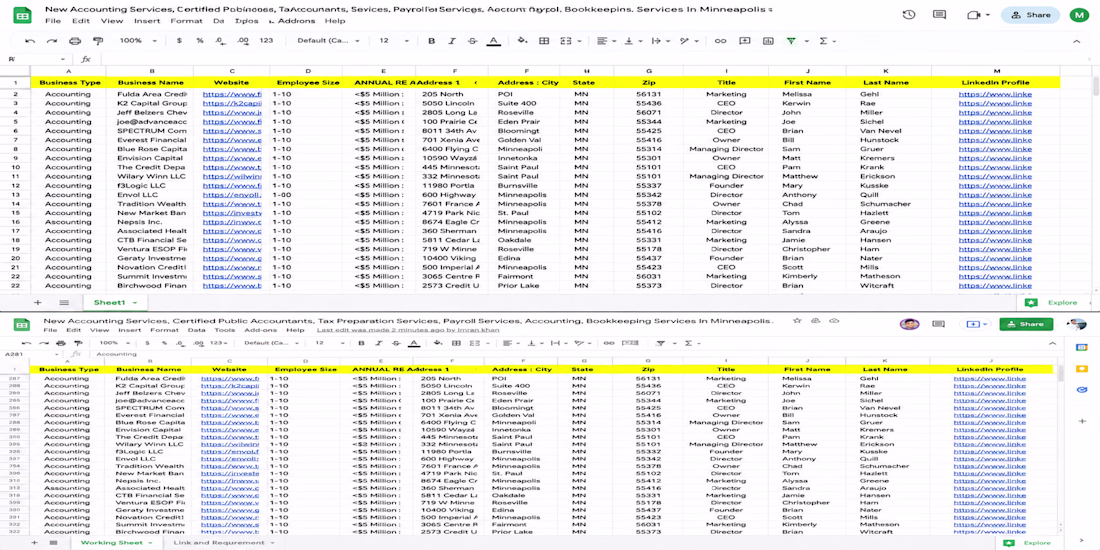Open Tasks side panel icon

click(1082, 390)
